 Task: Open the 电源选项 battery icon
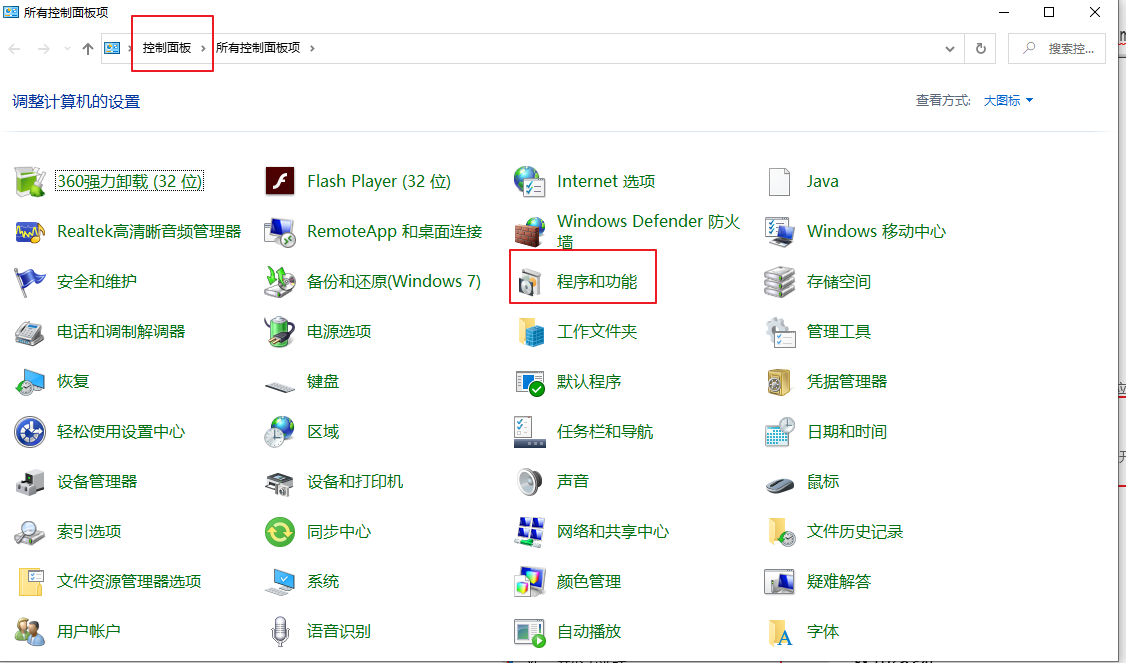280,332
